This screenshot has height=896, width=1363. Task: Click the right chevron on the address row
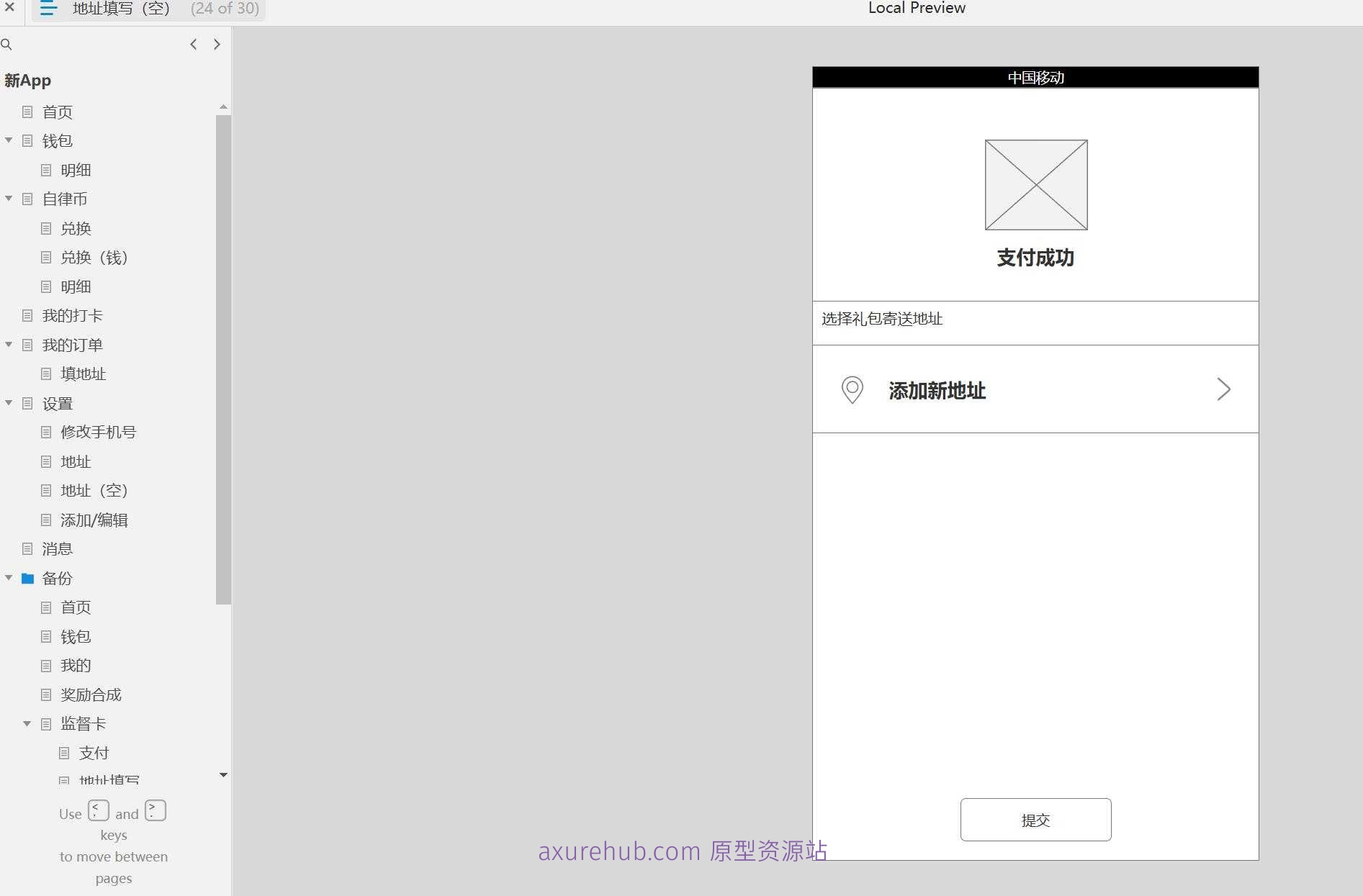click(1223, 389)
